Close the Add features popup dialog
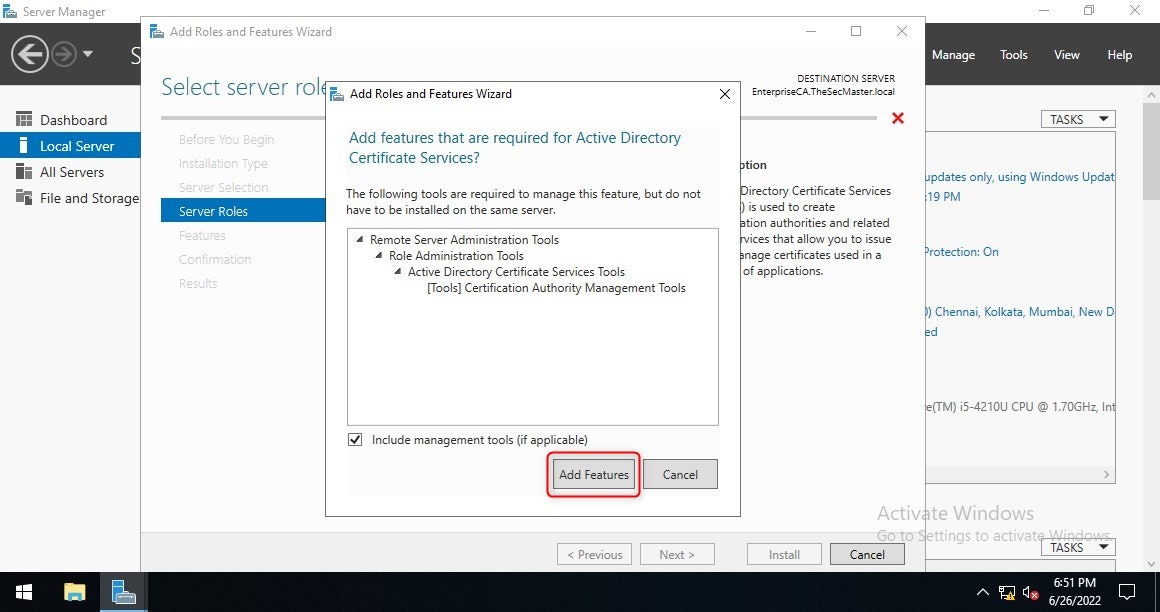Image resolution: width=1160 pixels, height=612 pixels. tap(725, 94)
